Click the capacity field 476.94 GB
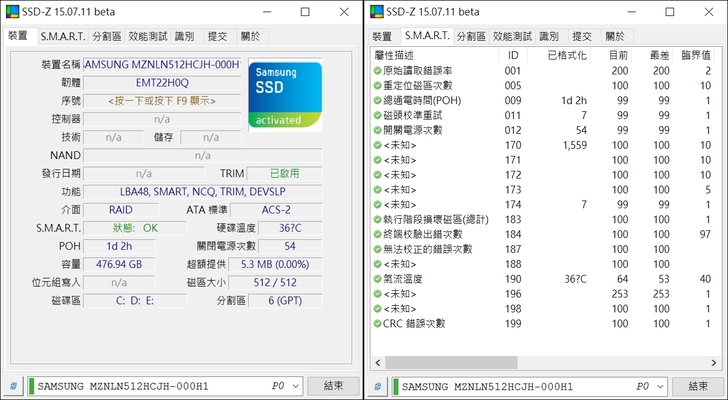This screenshot has width=728, height=400. [x=119, y=265]
